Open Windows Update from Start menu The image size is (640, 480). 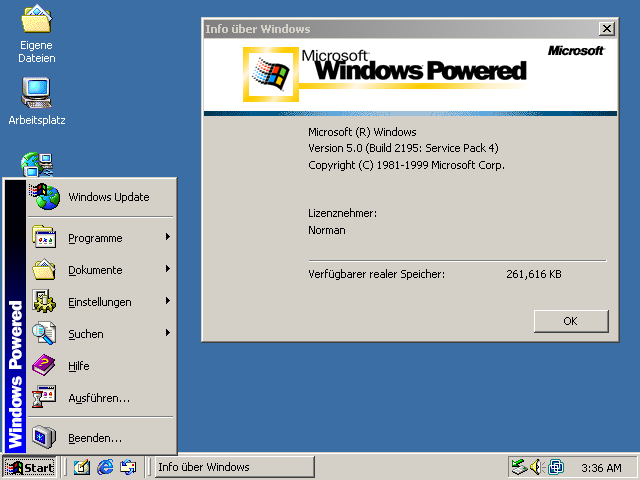101,197
